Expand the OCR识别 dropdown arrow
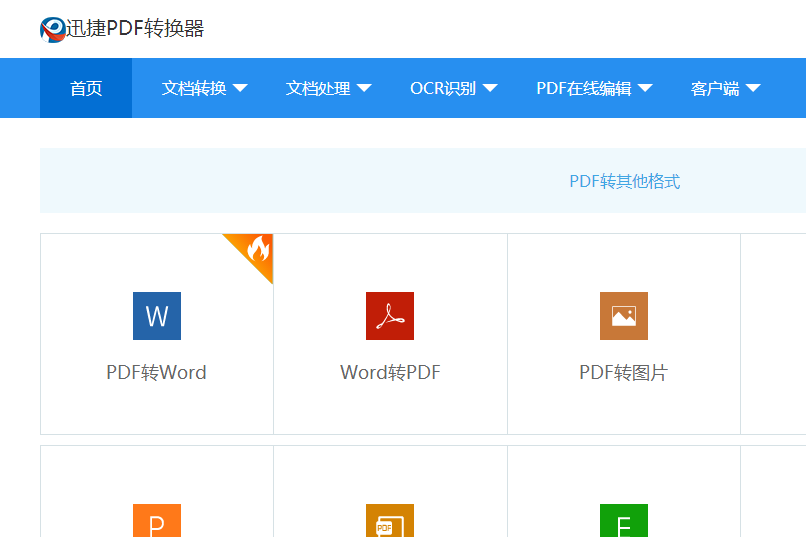Screen dimensions: 806x537 tap(490, 88)
